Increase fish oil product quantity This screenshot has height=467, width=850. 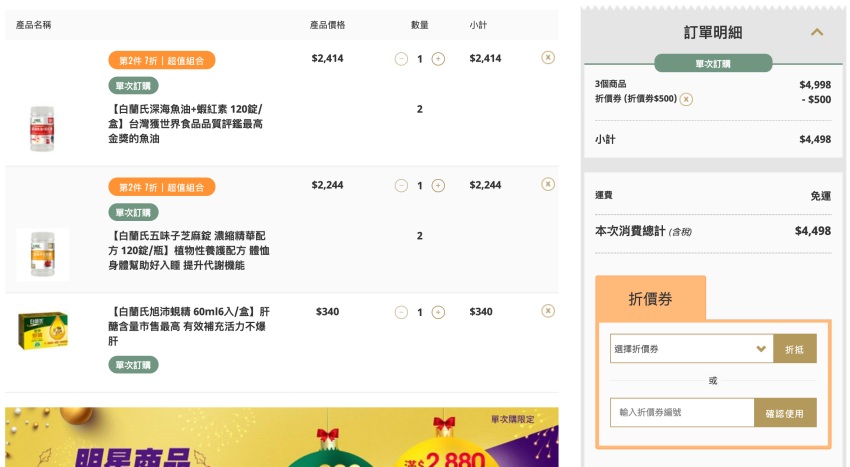(x=438, y=59)
